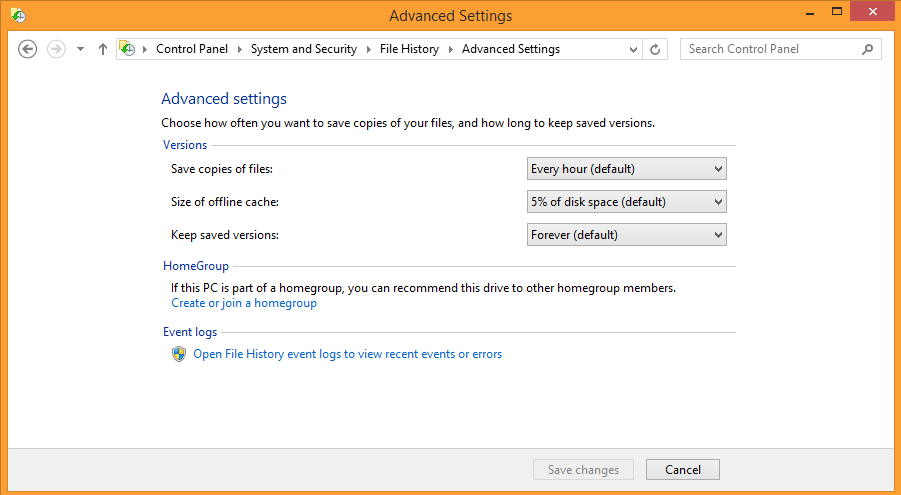Image resolution: width=901 pixels, height=495 pixels.
Task: Navigate to File History breadcrumb
Action: 409,49
